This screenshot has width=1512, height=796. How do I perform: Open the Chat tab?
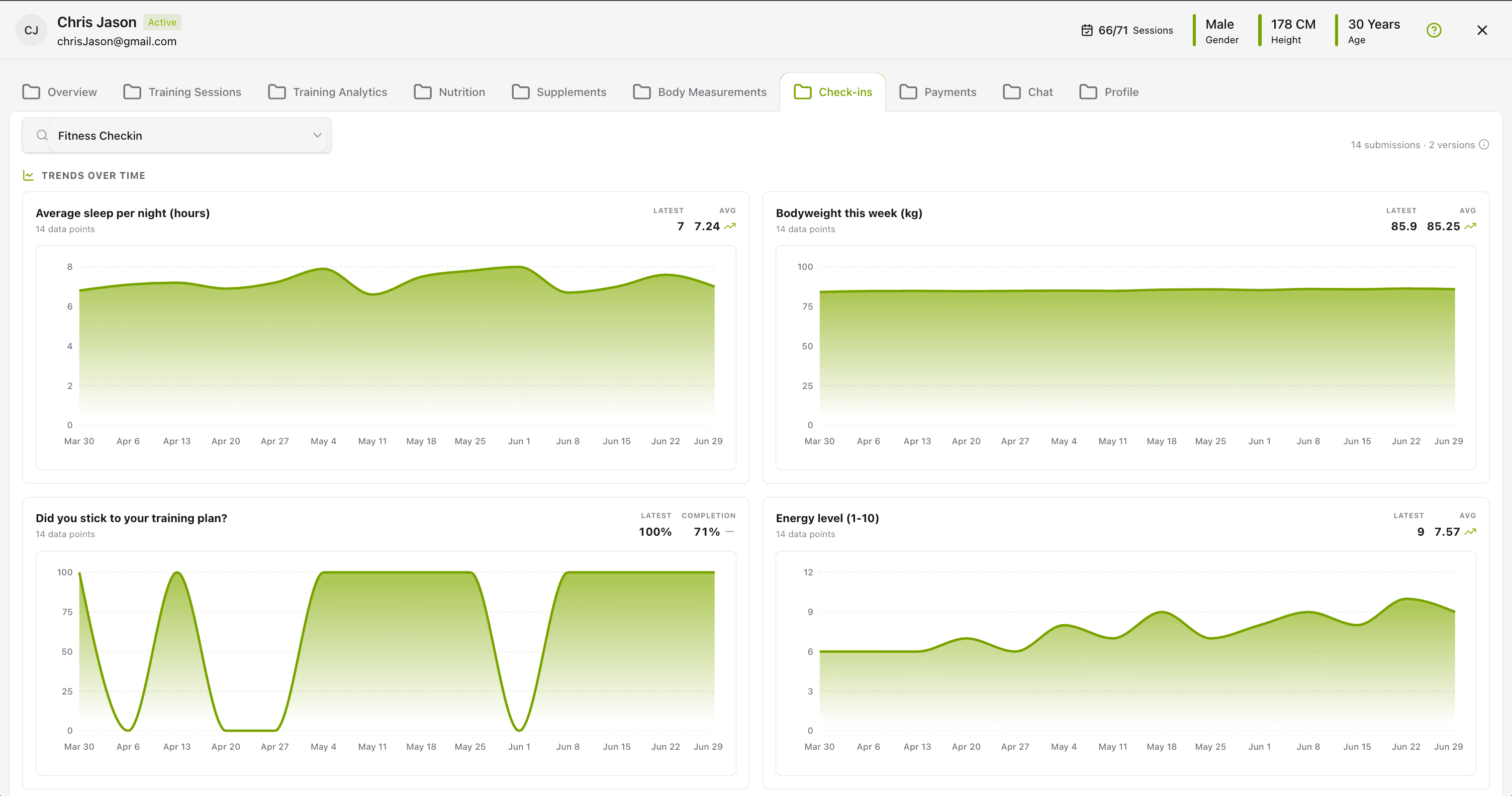coord(1028,92)
